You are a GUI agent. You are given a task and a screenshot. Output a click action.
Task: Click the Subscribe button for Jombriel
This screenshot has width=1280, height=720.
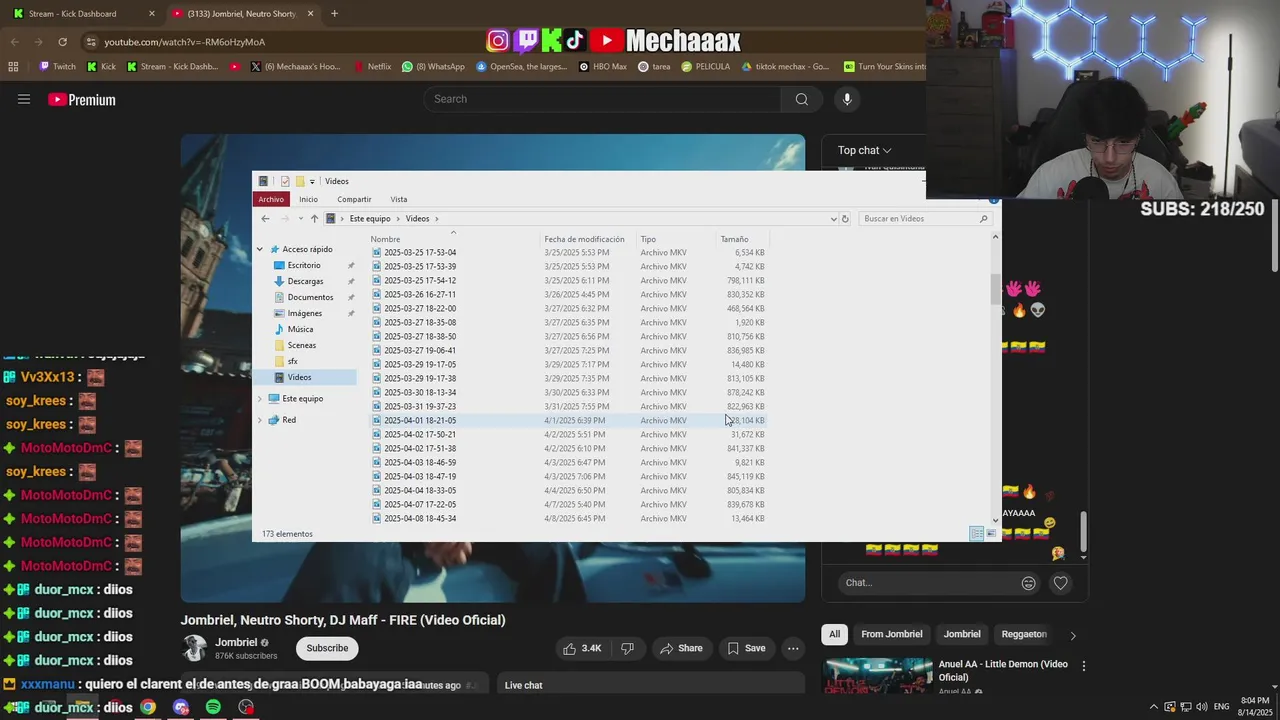327,648
